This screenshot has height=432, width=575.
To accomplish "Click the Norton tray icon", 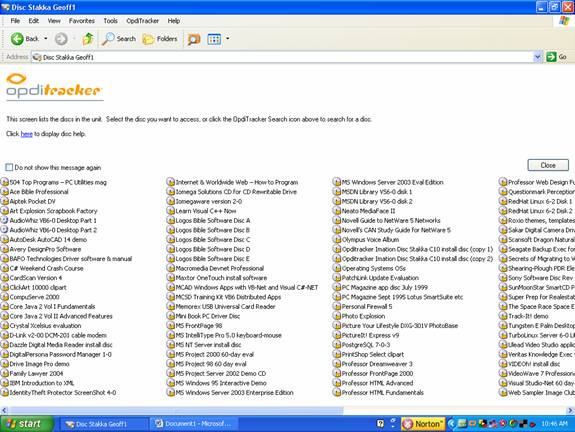I will (x=423, y=424).
